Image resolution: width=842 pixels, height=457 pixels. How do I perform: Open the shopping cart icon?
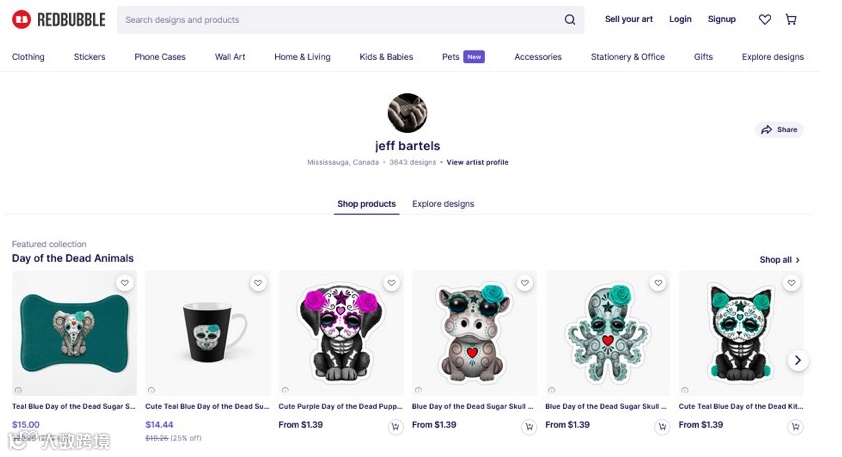click(x=791, y=19)
